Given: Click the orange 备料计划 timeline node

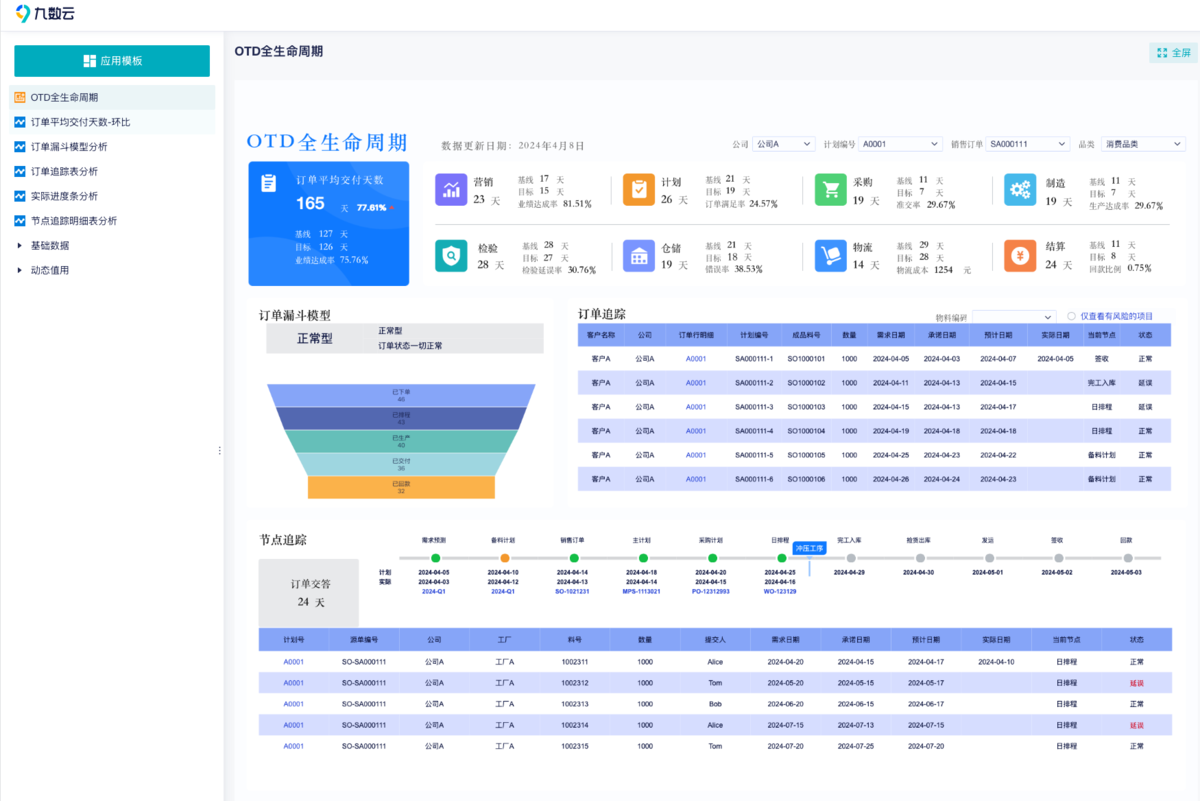Looking at the screenshot, I should pos(504,558).
